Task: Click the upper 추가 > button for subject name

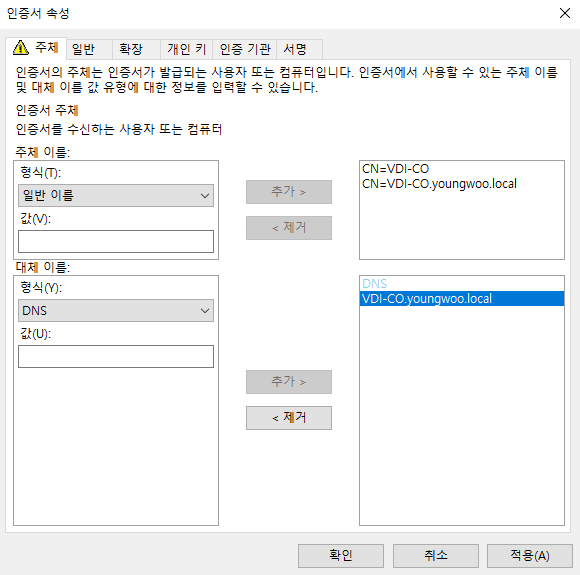Action: point(289,192)
